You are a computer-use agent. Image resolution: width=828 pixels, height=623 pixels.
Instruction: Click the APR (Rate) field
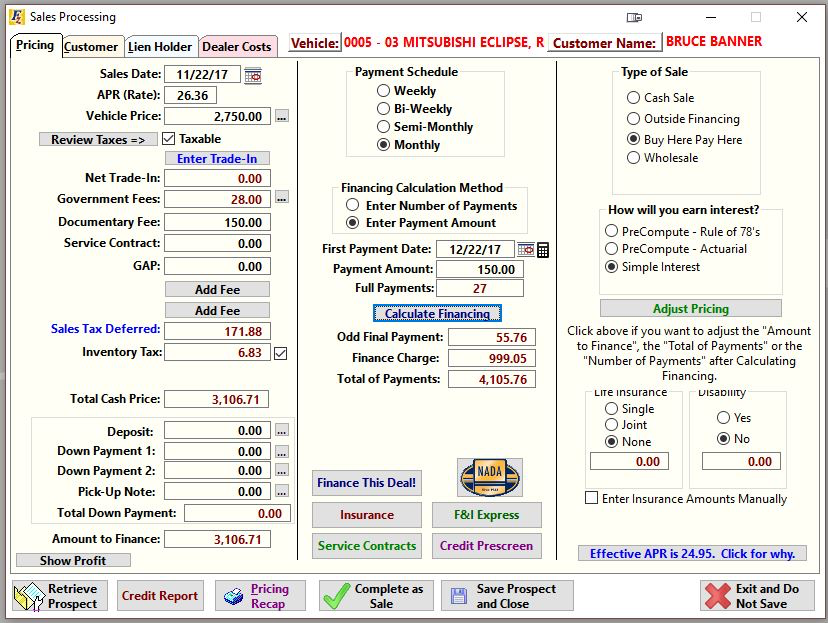191,96
